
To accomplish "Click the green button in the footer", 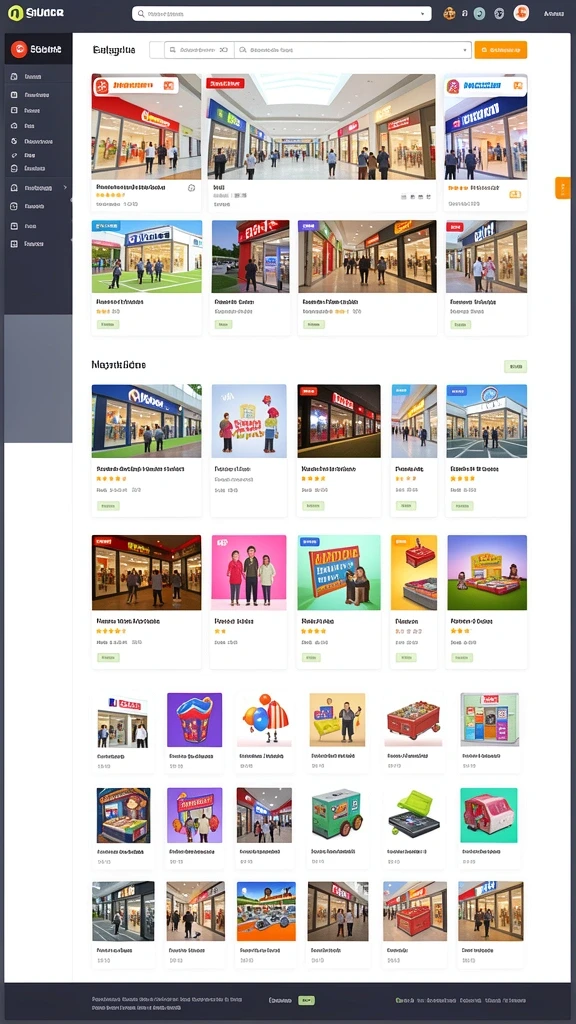I will [x=306, y=1000].
